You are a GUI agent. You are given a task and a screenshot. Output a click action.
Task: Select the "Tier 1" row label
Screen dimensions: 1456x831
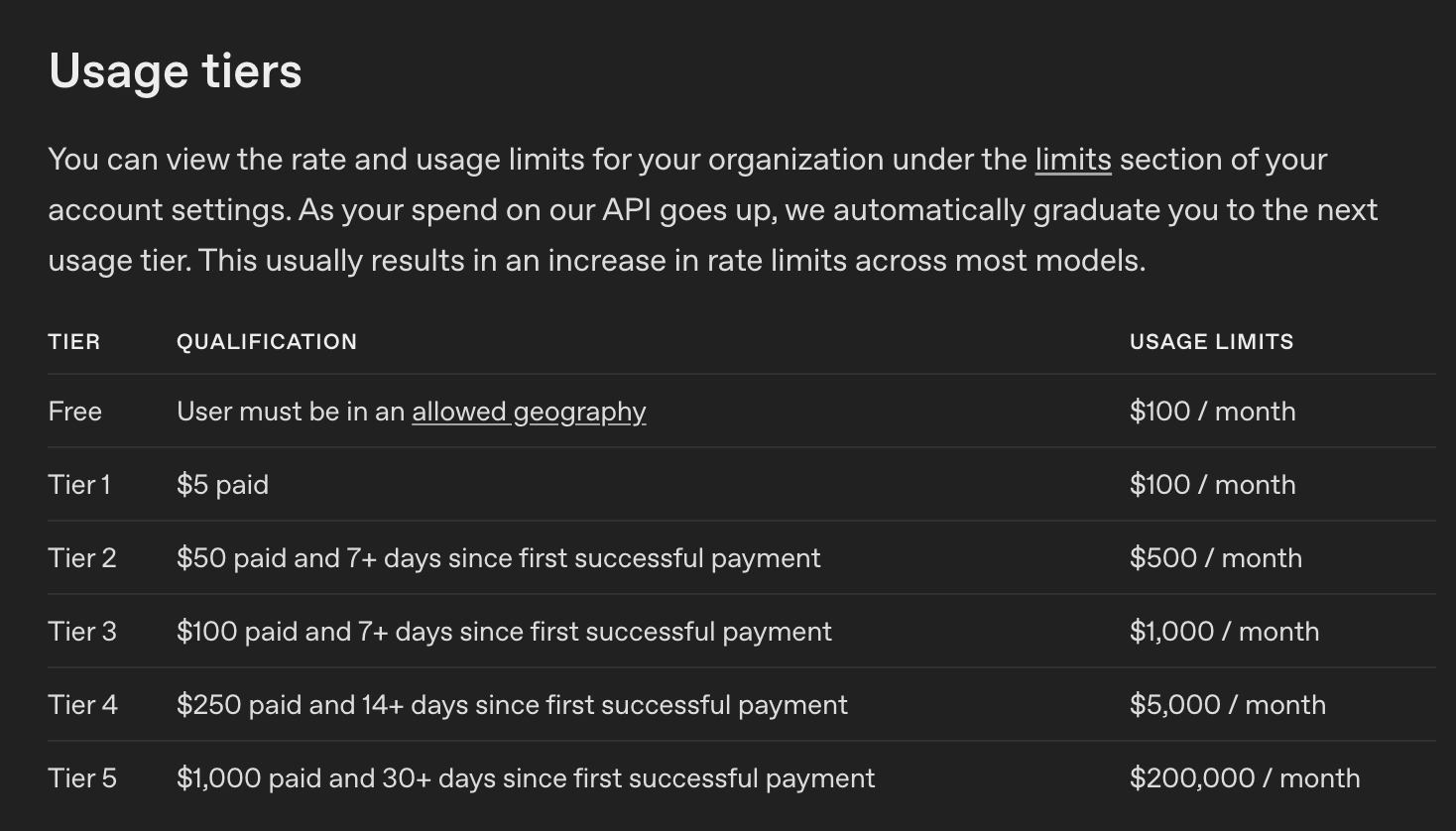tap(79, 485)
